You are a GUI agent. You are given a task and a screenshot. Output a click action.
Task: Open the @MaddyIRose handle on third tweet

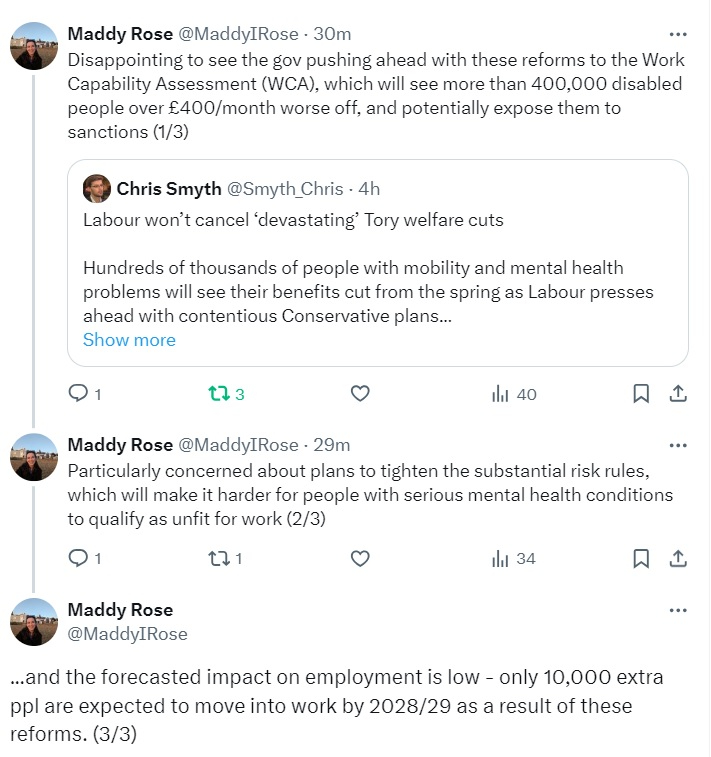[x=127, y=634]
